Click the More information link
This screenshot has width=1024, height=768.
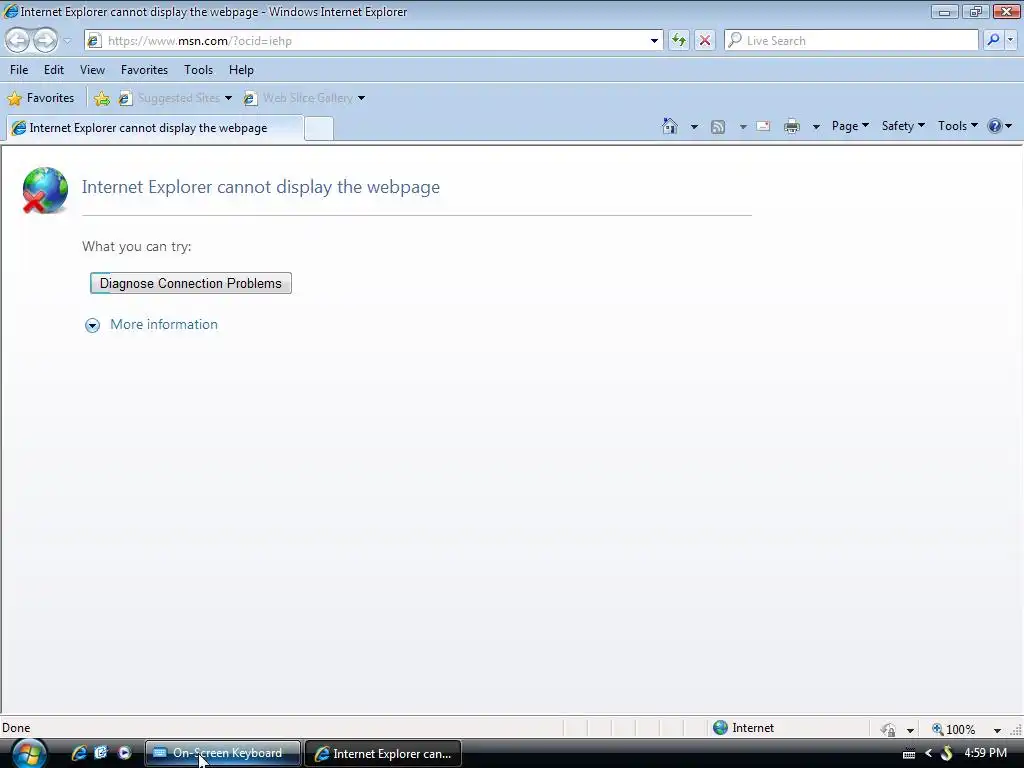click(x=164, y=325)
